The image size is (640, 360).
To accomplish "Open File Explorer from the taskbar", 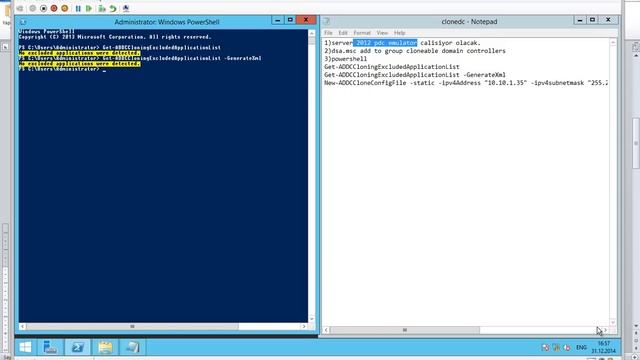I will coord(105,347).
